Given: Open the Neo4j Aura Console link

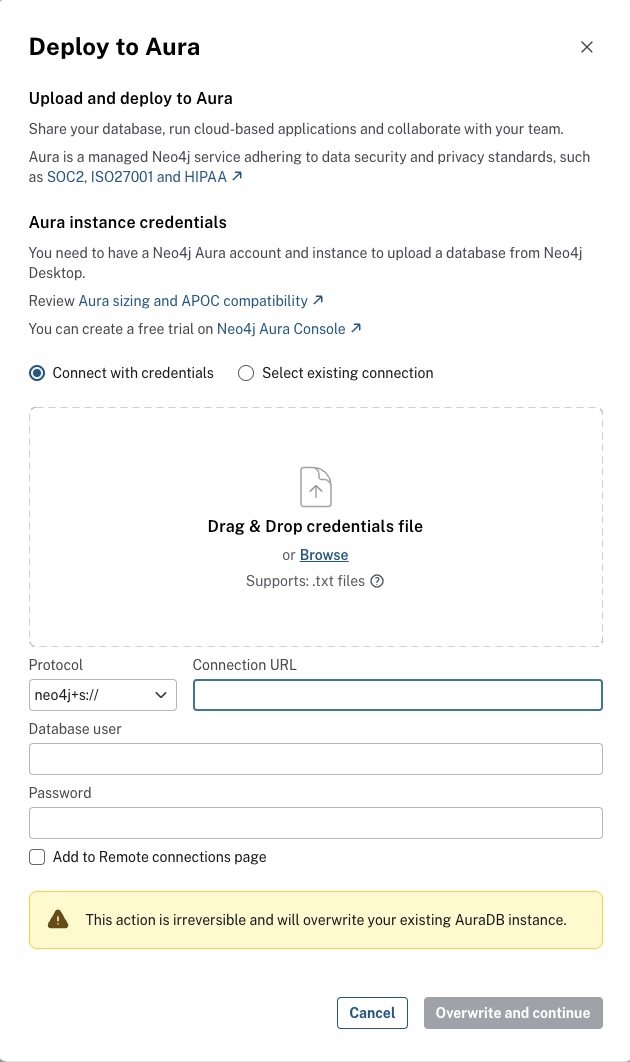Looking at the screenshot, I should [x=282, y=328].
